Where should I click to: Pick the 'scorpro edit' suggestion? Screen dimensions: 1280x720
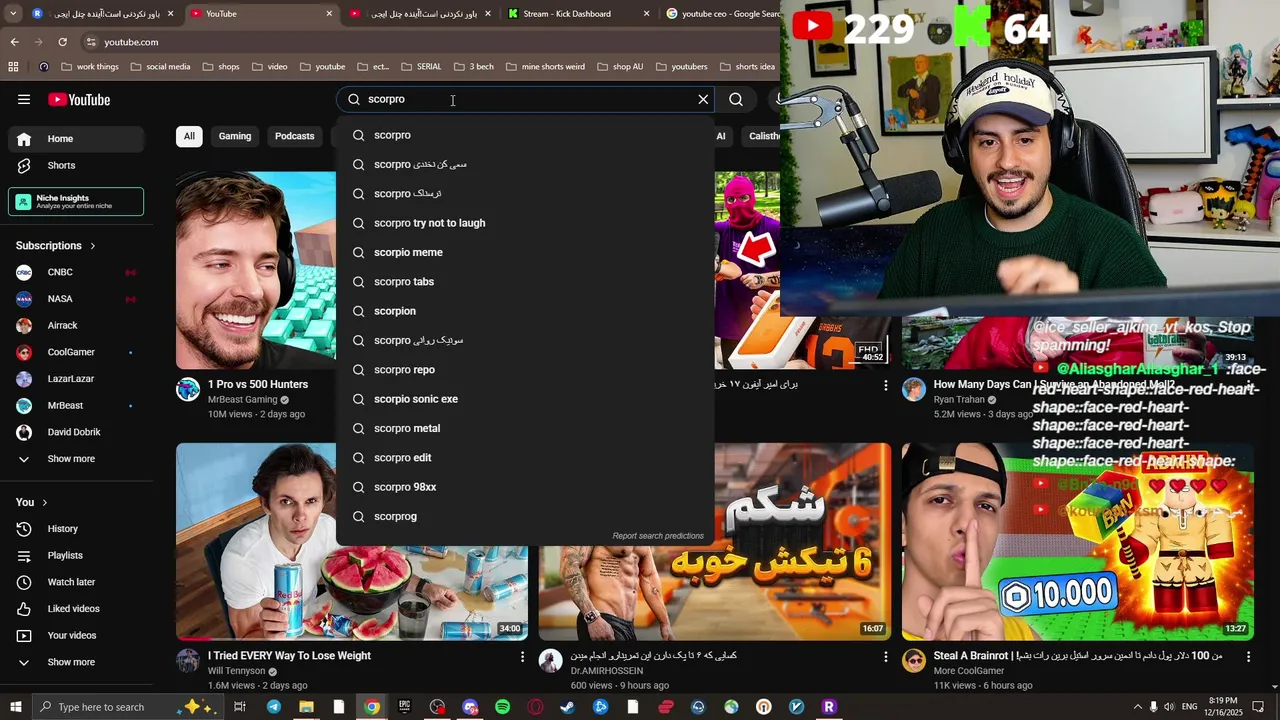click(x=525, y=458)
